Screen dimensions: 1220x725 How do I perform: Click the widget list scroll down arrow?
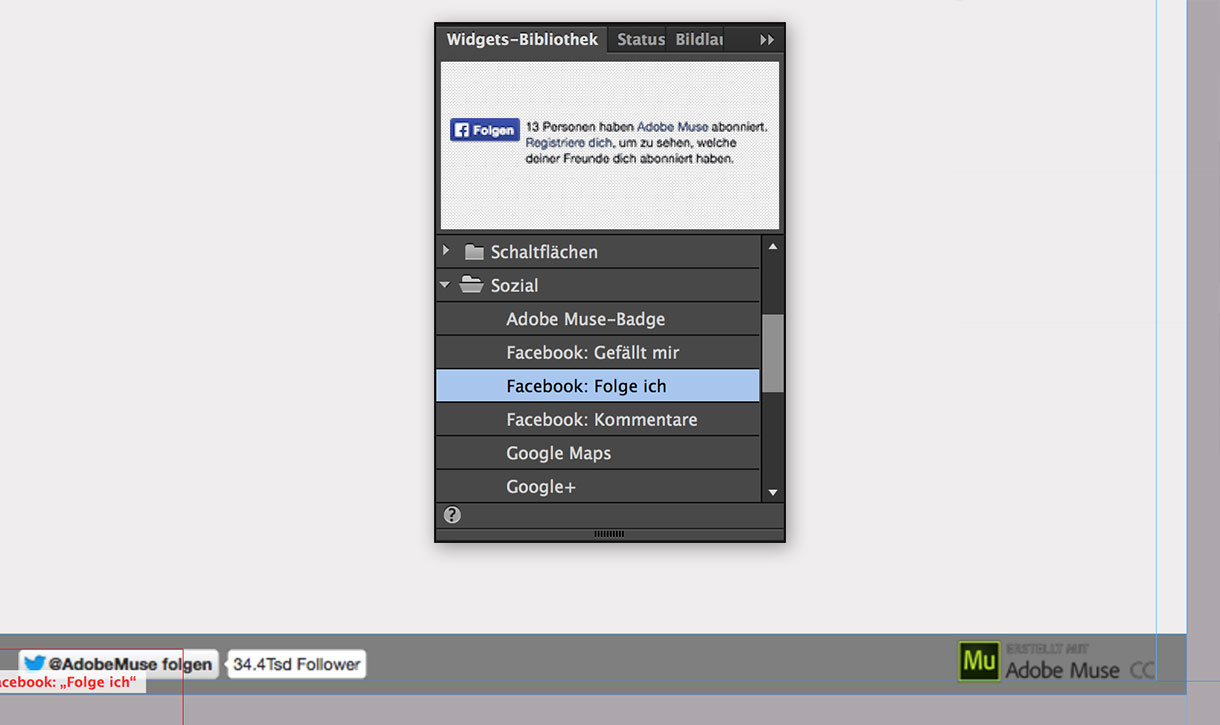click(x=772, y=492)
